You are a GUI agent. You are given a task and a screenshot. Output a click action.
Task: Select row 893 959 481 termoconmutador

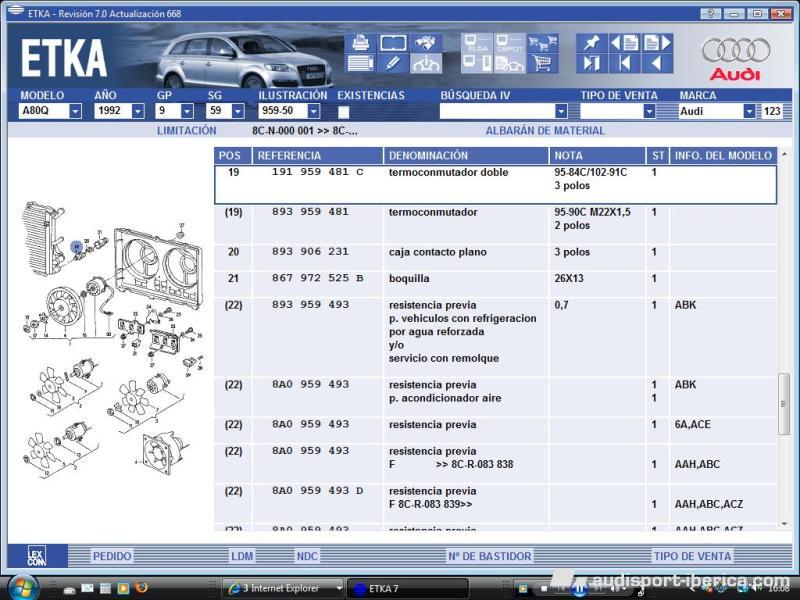(495, 224)
